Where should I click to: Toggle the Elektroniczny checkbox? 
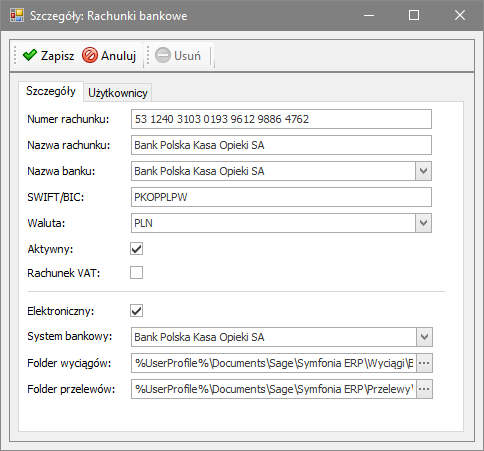point(136,311)
